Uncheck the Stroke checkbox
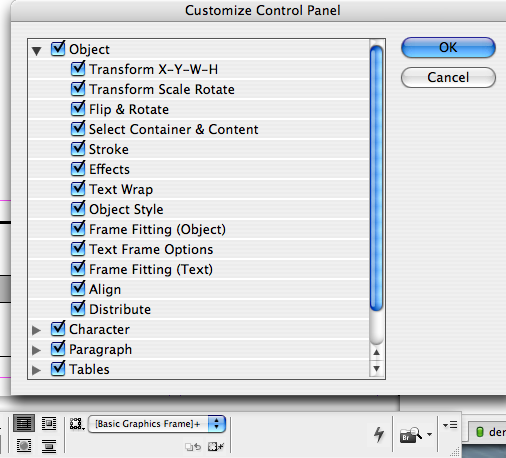 (x=78, y=149)
